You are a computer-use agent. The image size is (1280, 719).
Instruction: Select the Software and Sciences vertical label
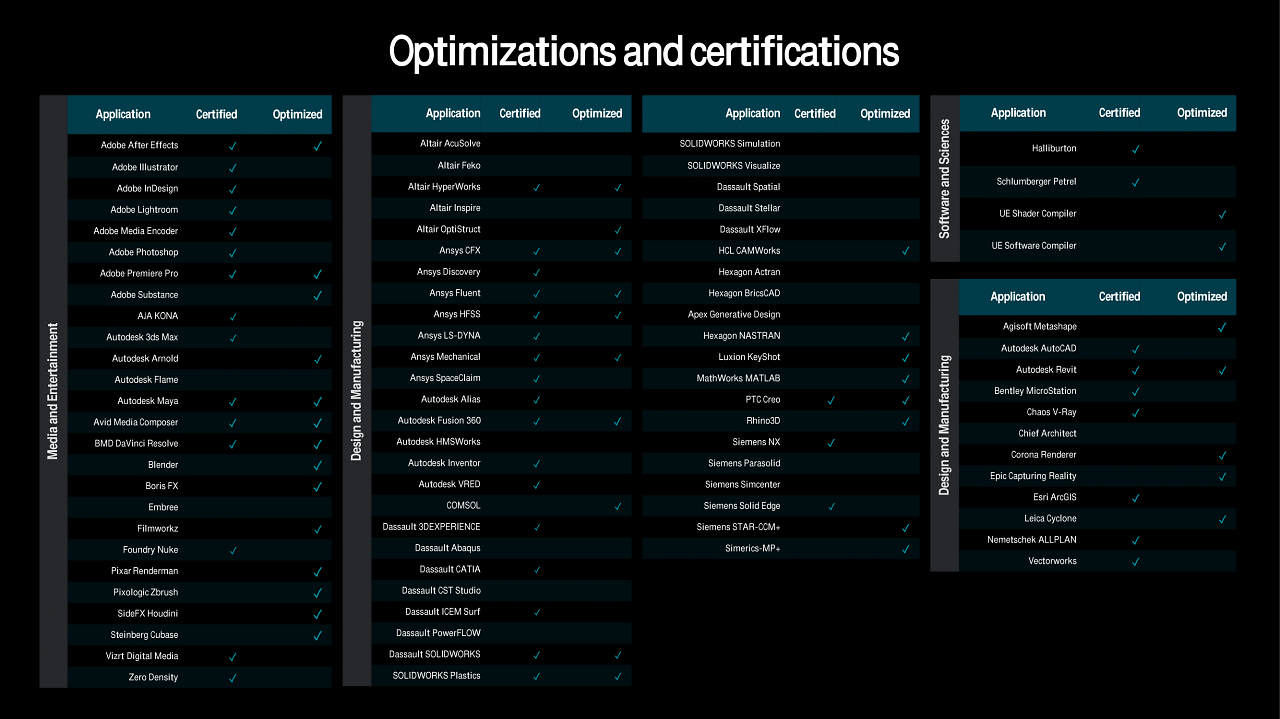(944, 178)
